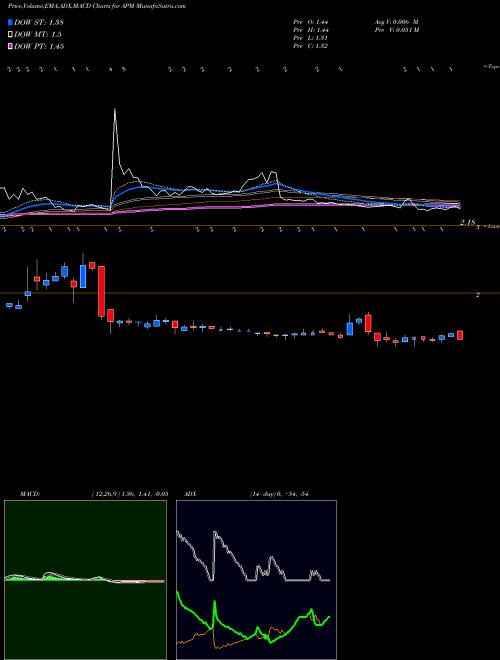Image resolution: width=500 pixels, height=660 pixels.
Task: Click the 'Pre C: 1.32' value
Action: [311, 46]
